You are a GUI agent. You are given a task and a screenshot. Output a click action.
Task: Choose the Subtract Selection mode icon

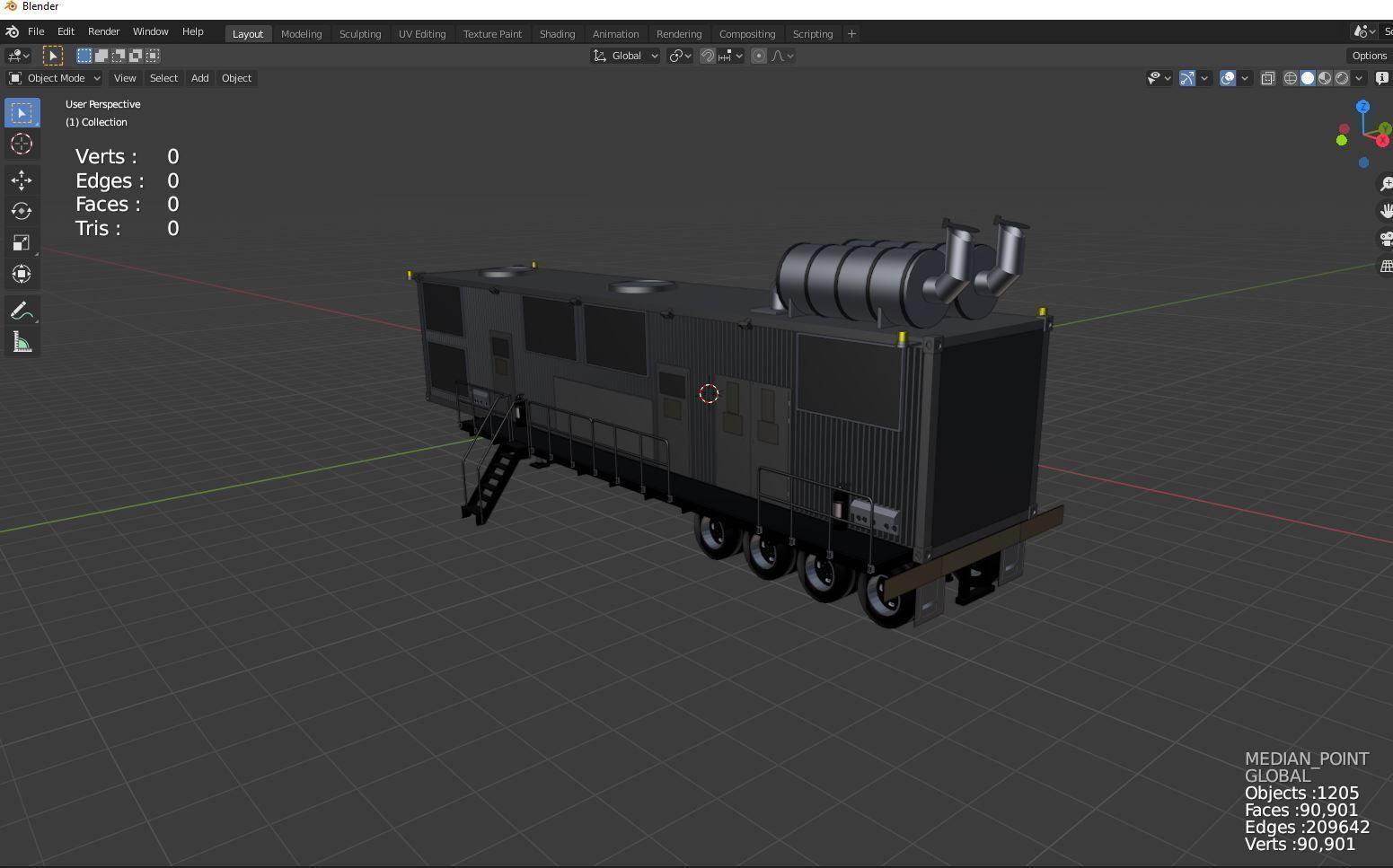pos(119,56)
